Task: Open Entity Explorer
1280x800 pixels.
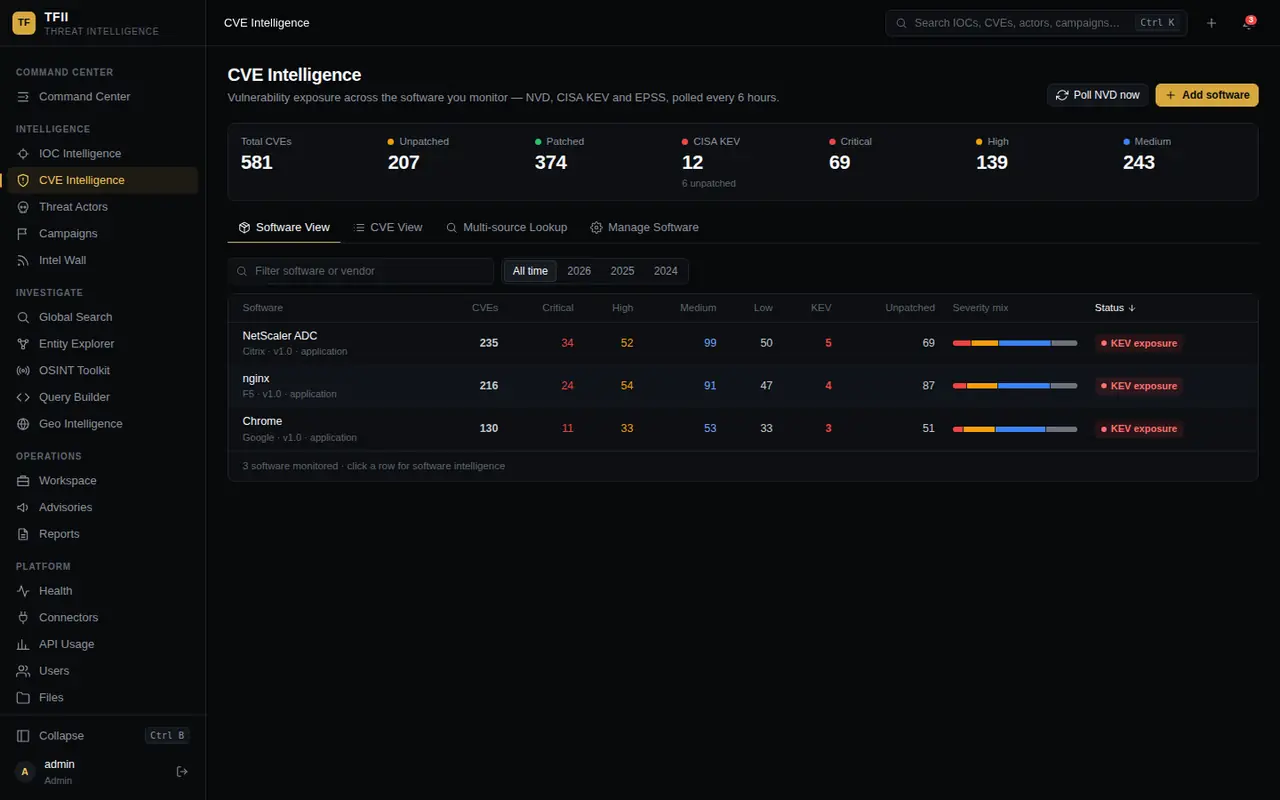Action: click(x=102, y=344)
